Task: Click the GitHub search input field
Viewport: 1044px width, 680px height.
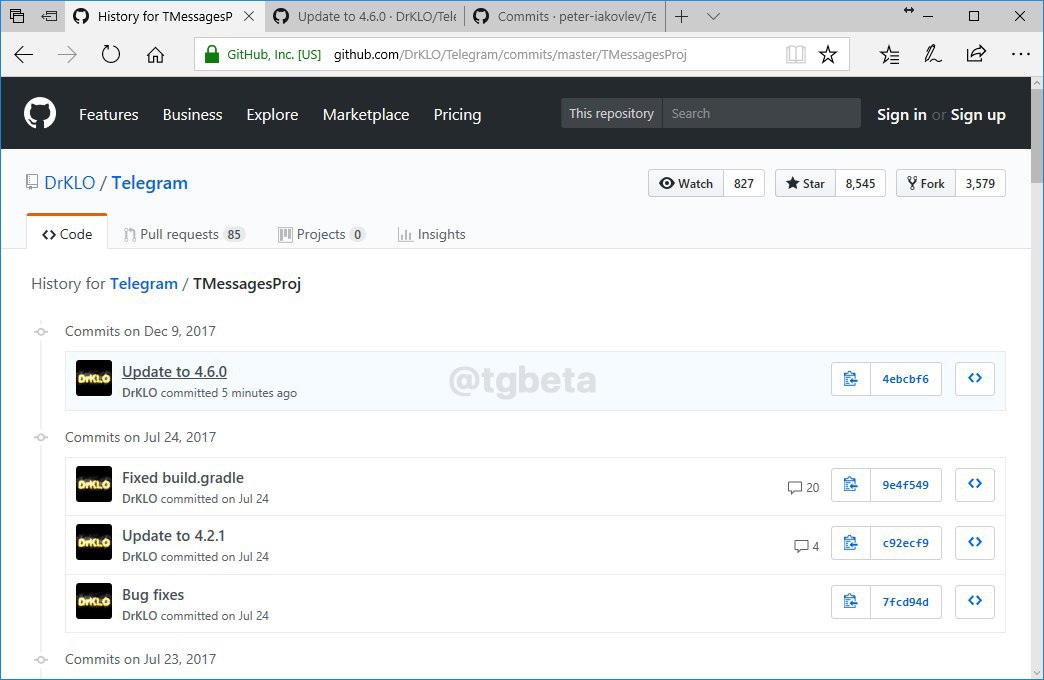Action: [x=760, y=114]
